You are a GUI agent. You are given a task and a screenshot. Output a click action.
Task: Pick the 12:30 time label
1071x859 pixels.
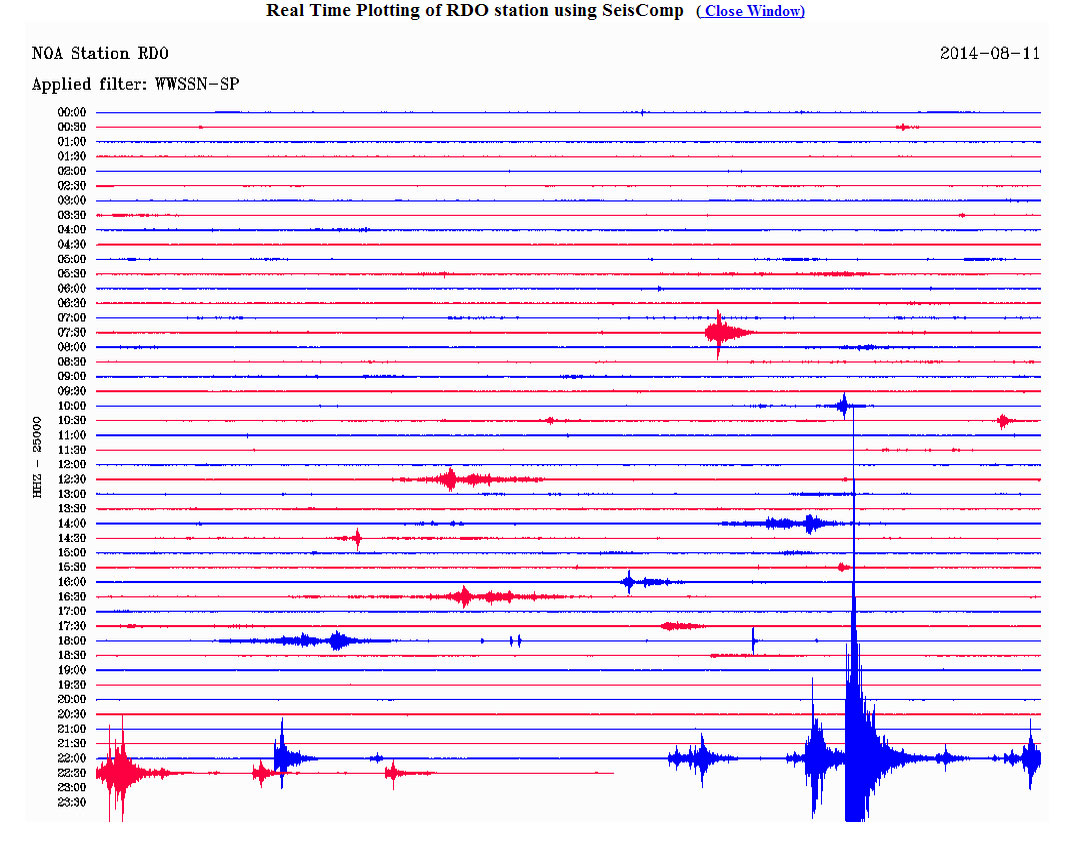(71, 479)
